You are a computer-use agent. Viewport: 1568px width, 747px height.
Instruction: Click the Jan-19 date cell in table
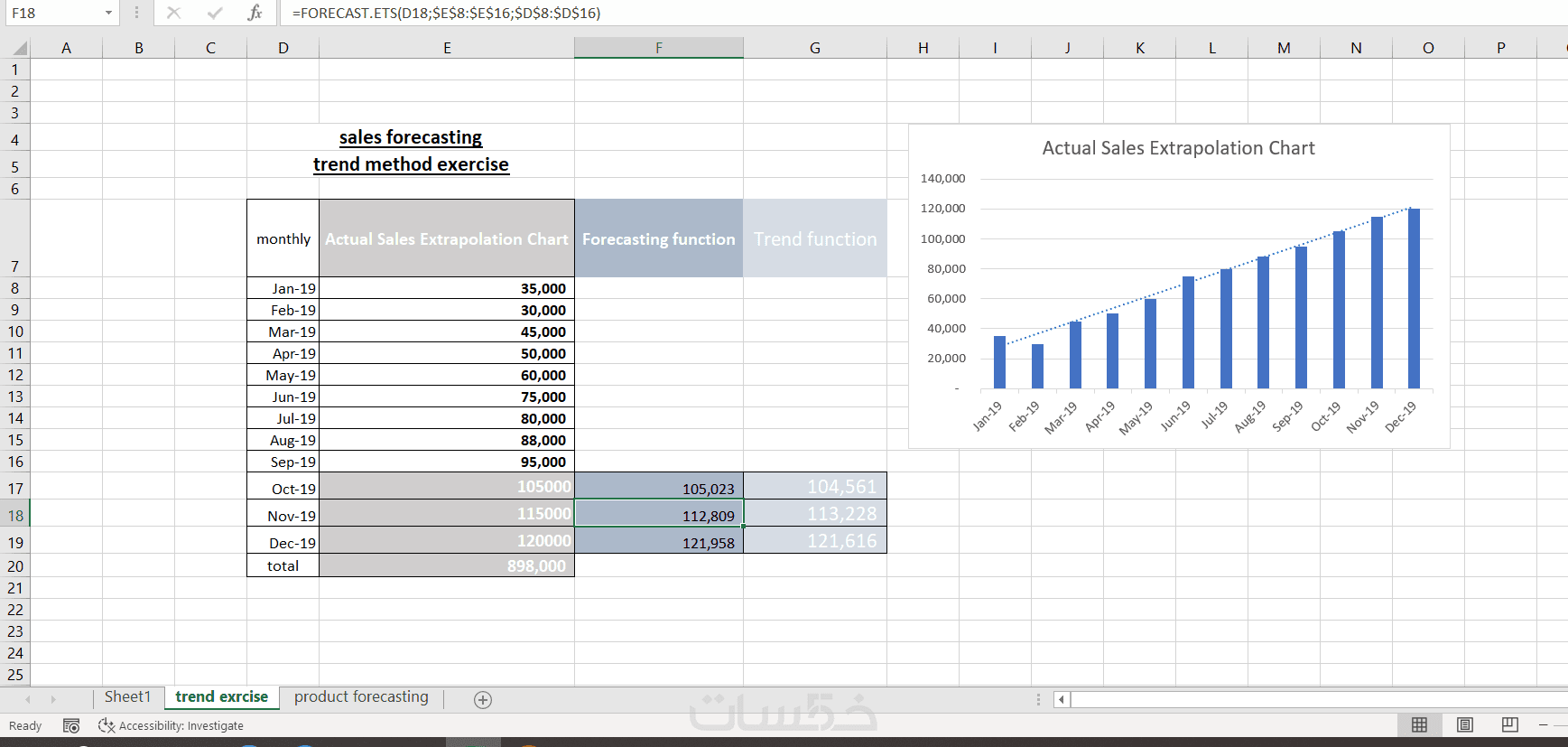283,288
